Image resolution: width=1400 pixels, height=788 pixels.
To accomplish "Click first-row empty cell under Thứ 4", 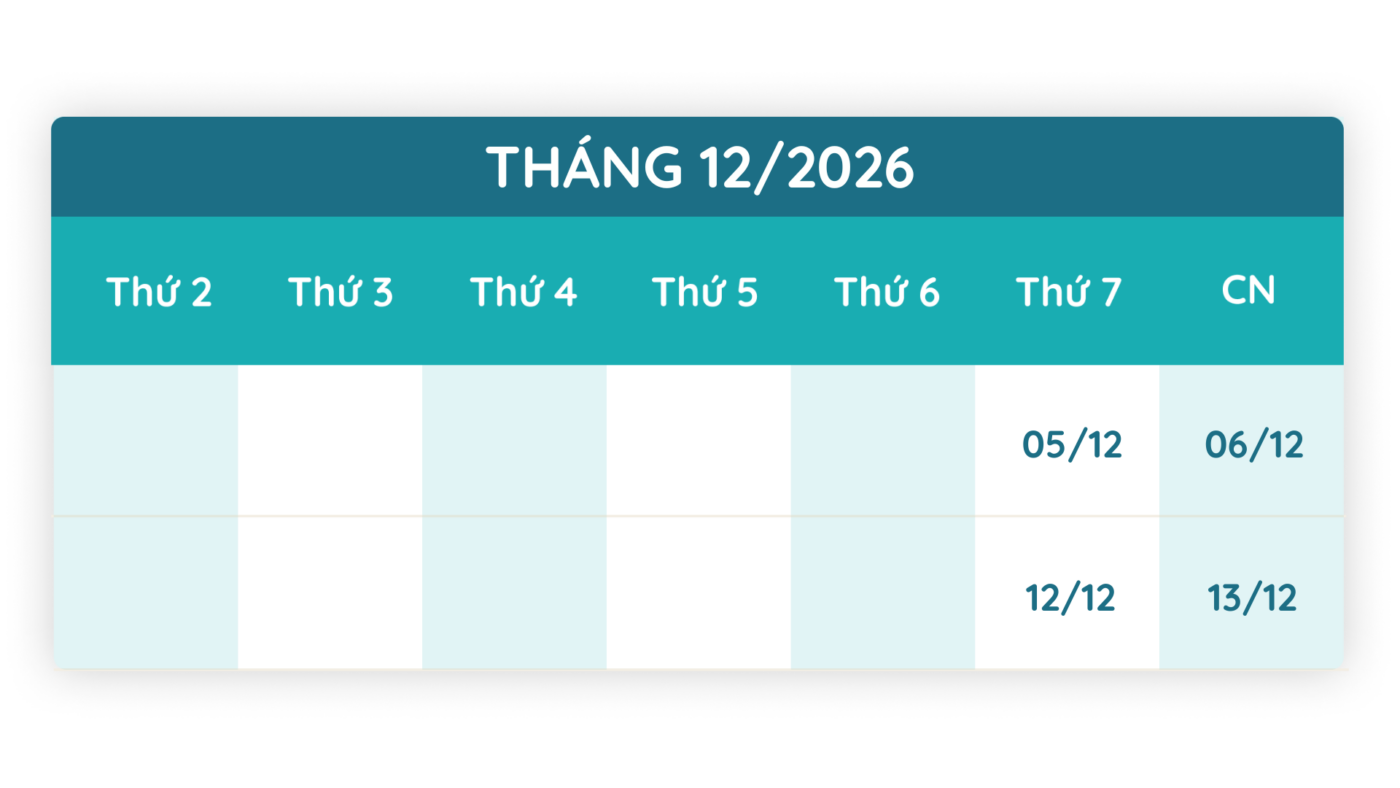I will coord(514,440).
